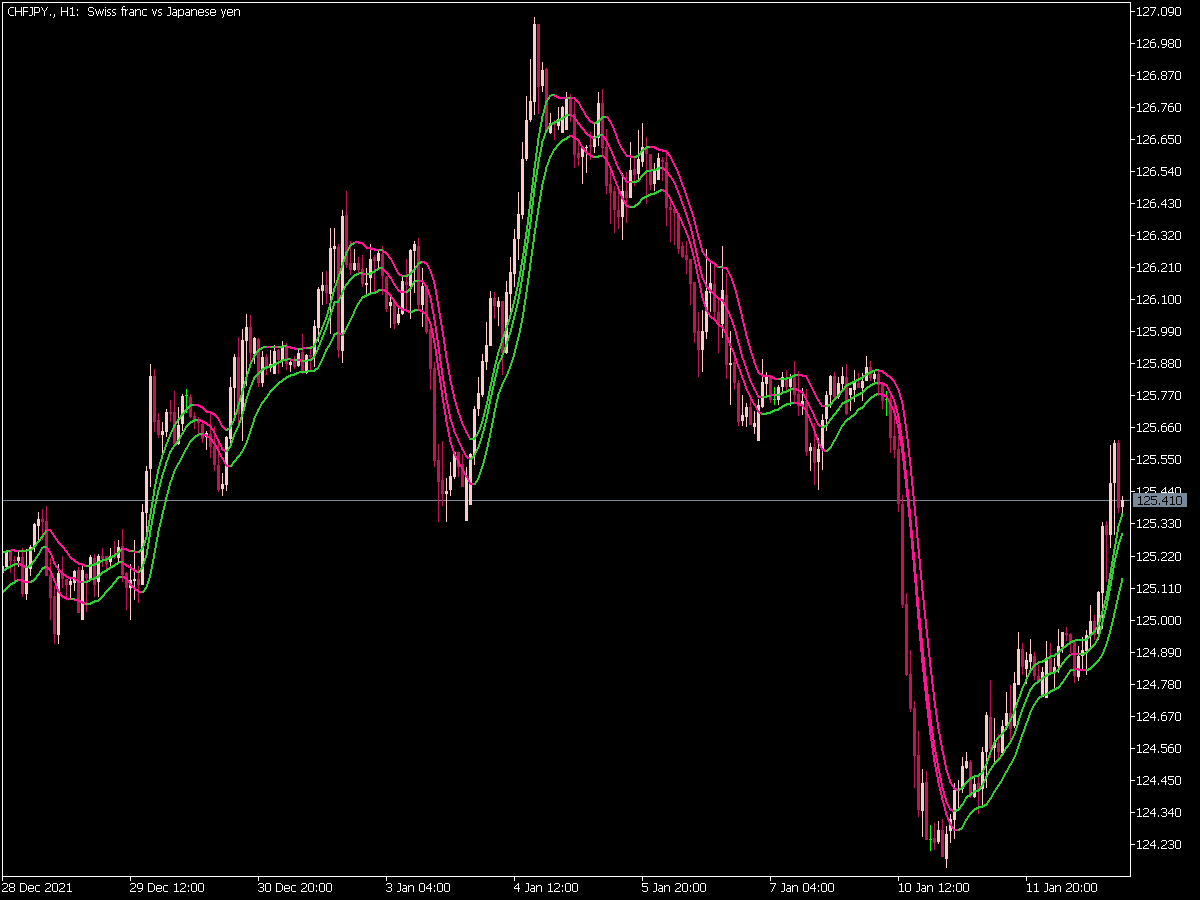1200x900 pixels.
Task: Click the 7 Jan 04:00 time label
Action: [x=804, y=888]
